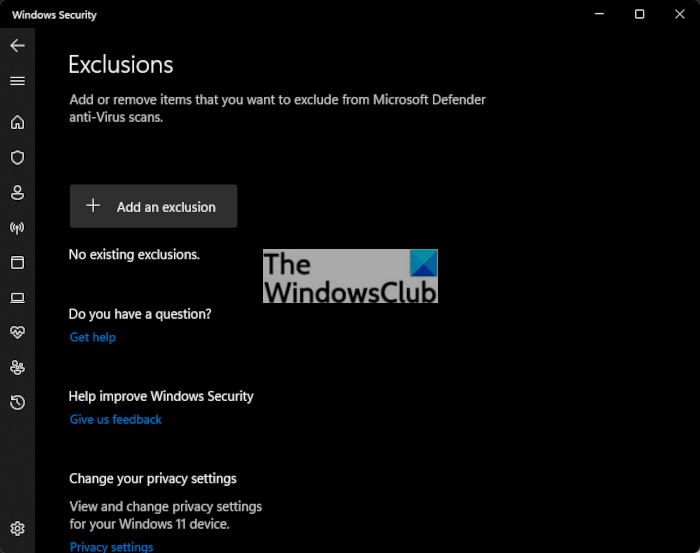Open the Home section in sidebar
The height and width of the screenshot is (553, 700).
[17, 122]
